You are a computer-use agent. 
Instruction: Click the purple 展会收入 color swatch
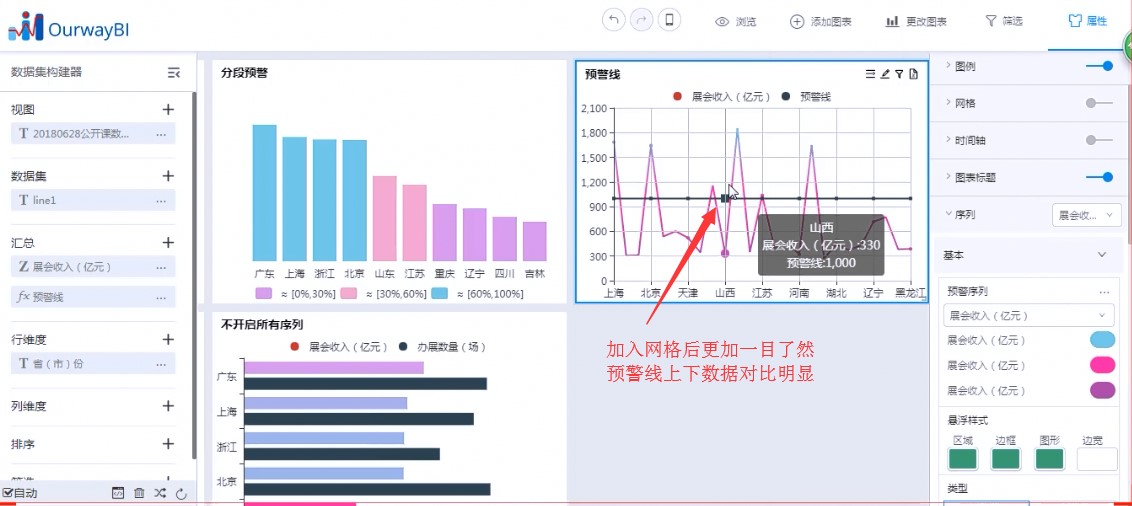tap(1102, 391)
